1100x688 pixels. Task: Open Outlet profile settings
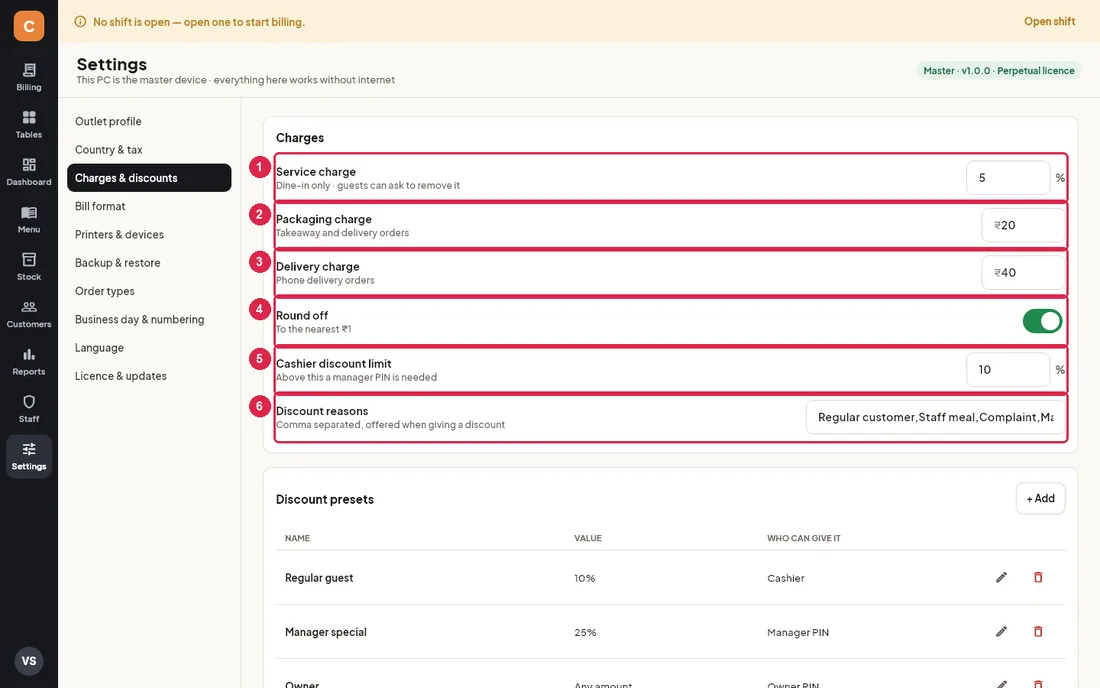(x=149, y=121)
